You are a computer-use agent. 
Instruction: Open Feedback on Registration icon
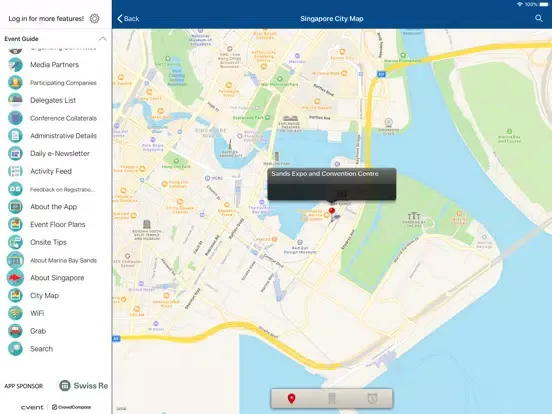click(x=15, y=189)
